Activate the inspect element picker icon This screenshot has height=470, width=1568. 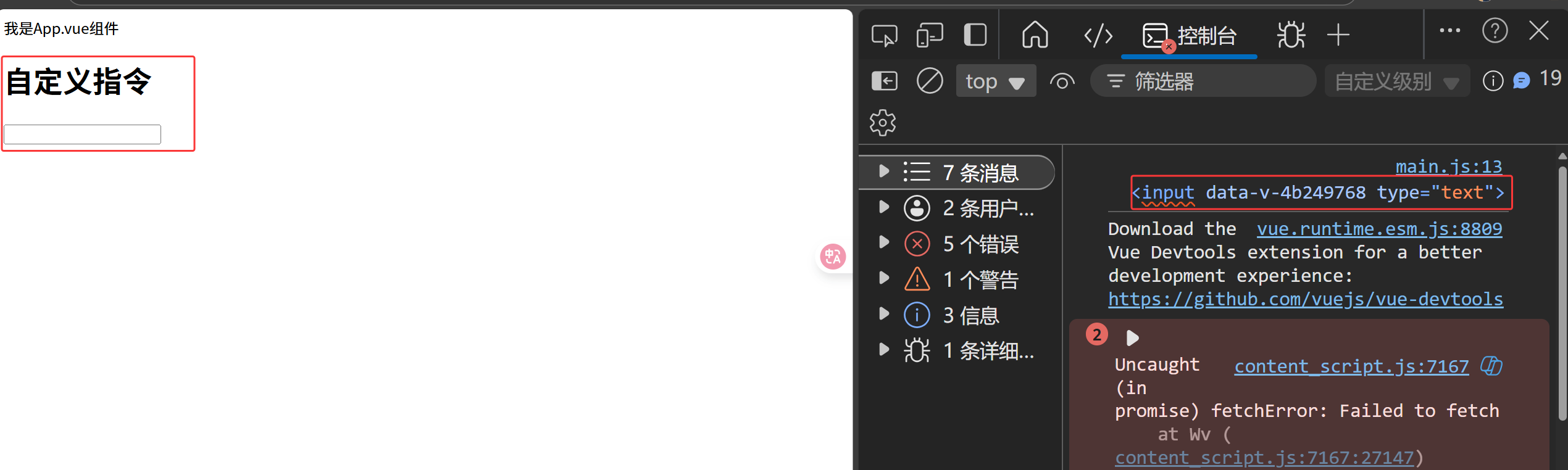[x=884, y=35]
